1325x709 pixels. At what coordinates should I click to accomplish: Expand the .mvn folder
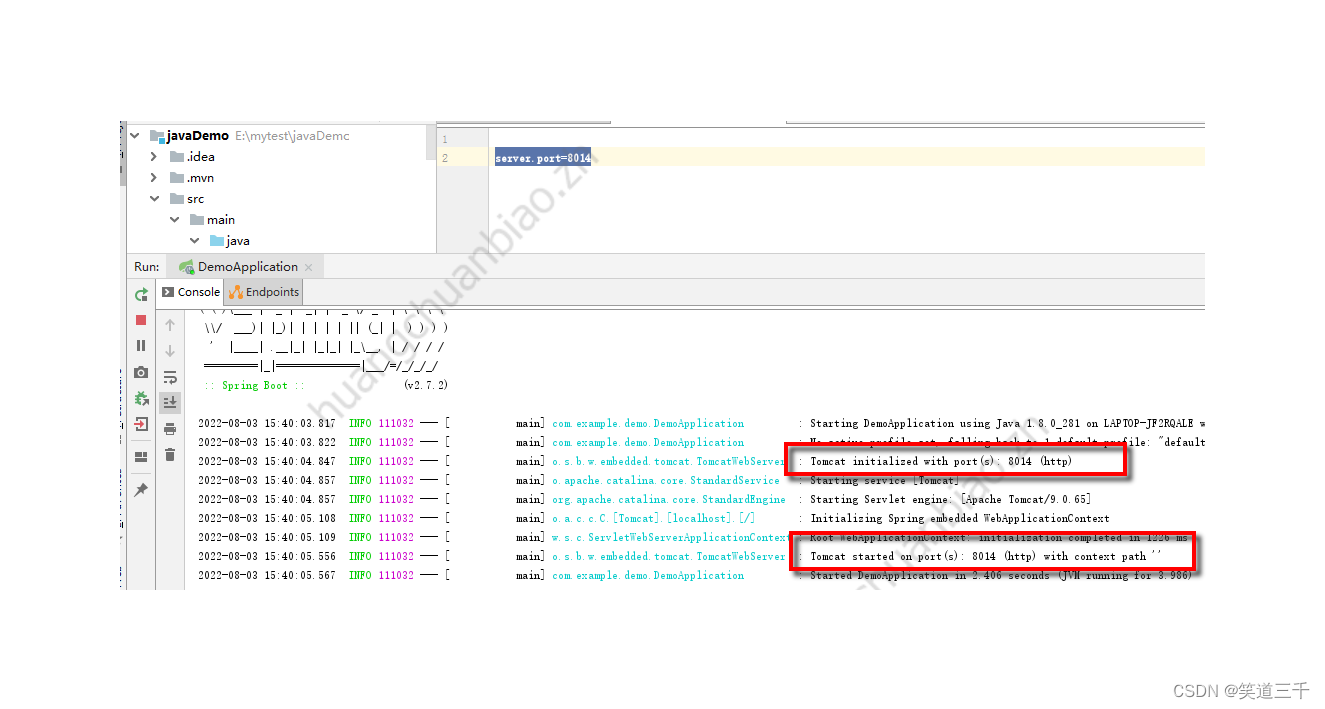pos(152,177)
